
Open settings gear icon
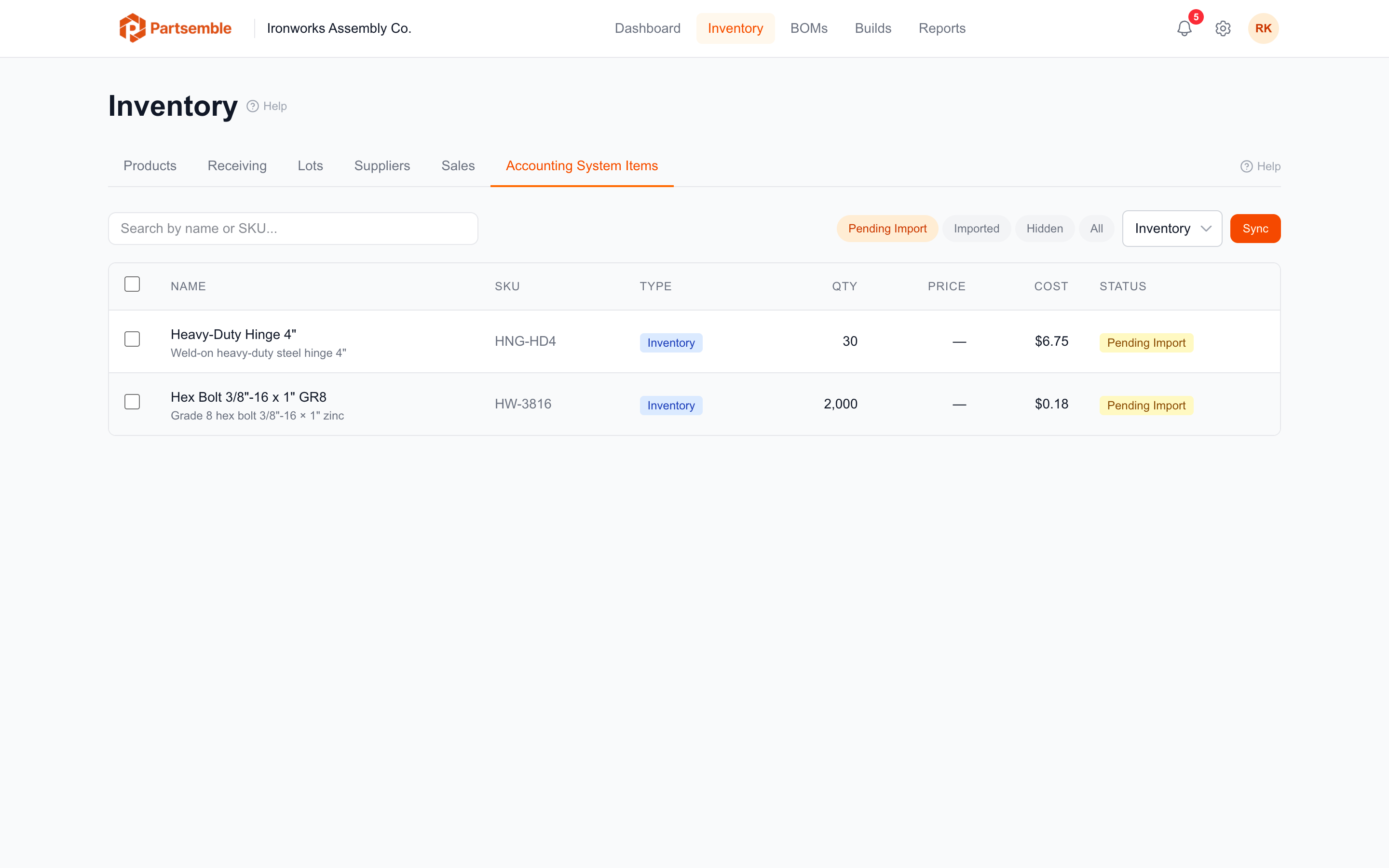point(1223,29)
